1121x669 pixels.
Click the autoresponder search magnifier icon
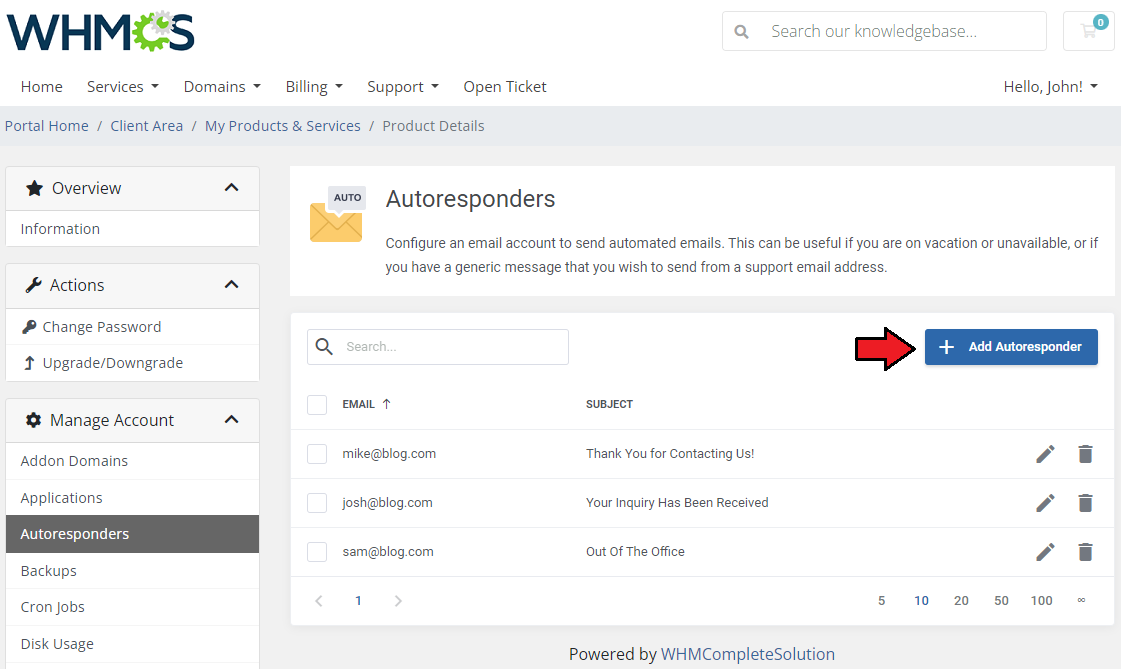pyautogui.click(x=325, y=347)
